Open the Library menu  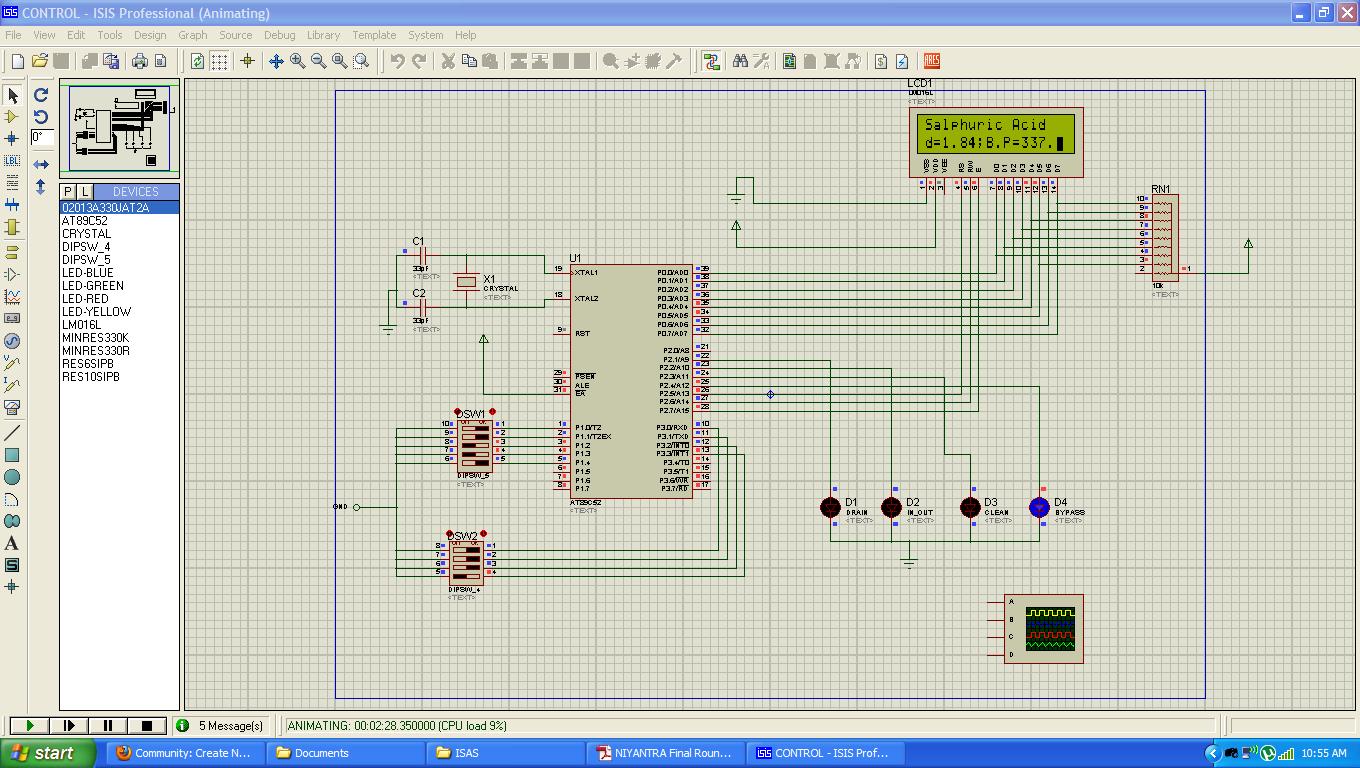click(x=323, y=35)
